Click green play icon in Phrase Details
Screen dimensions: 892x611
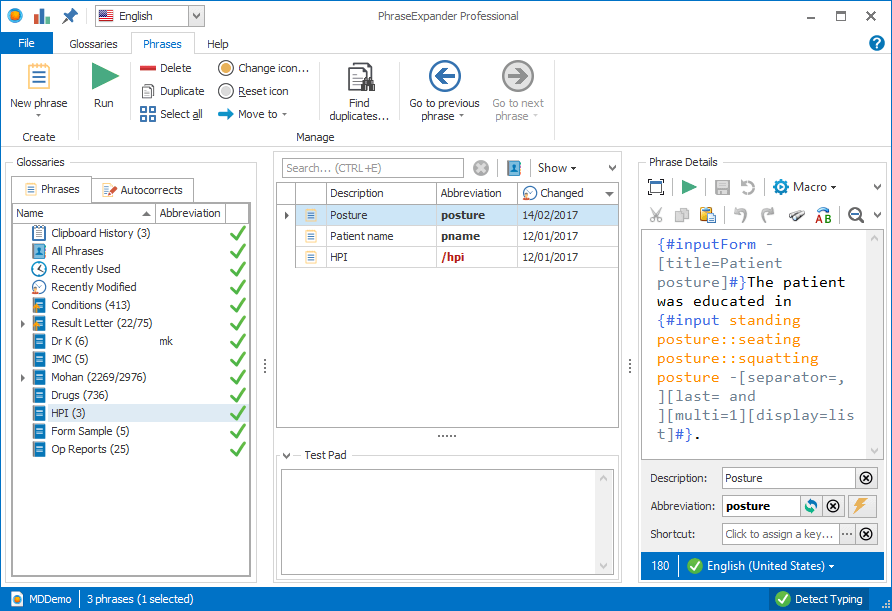pos(689,187)
